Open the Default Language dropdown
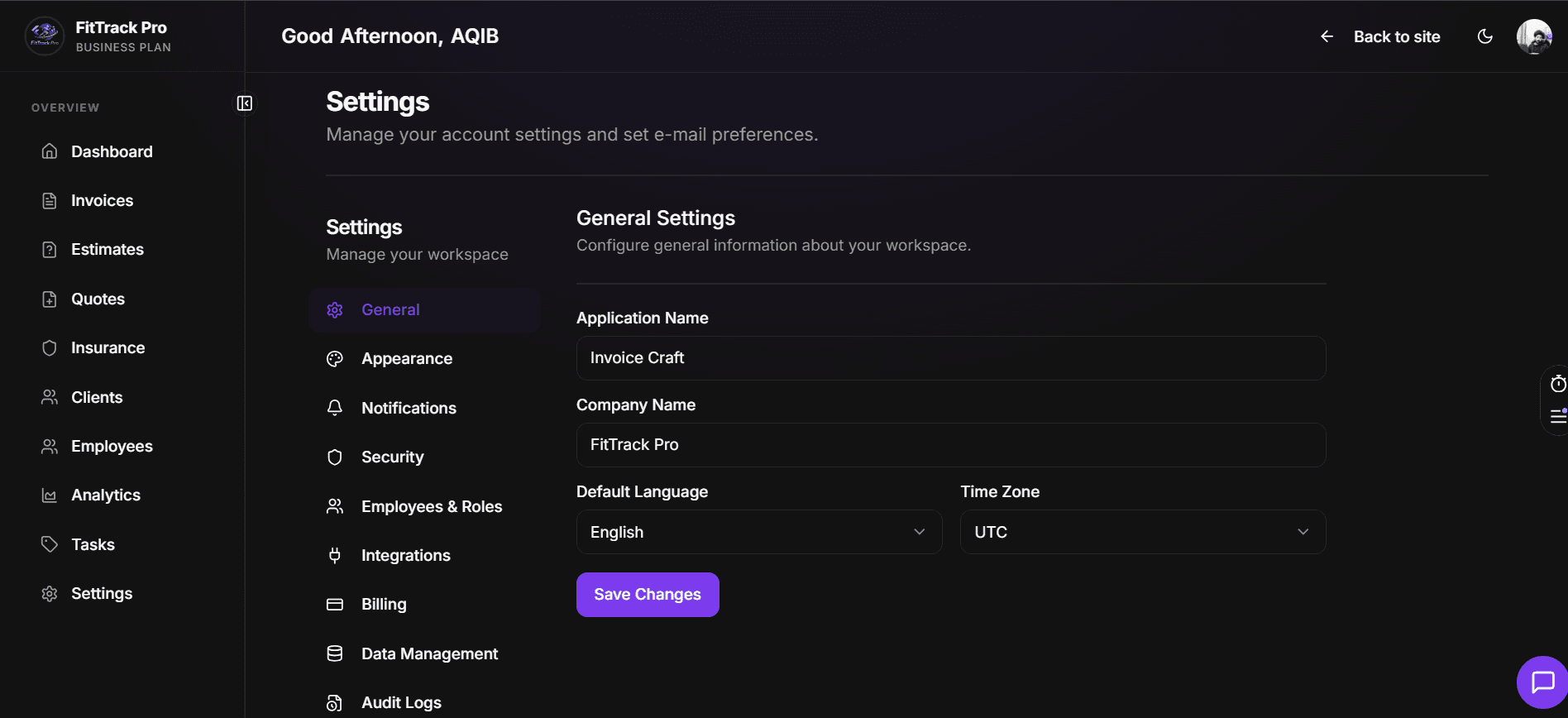1568x718 pixels. click(x=759, y=532)
